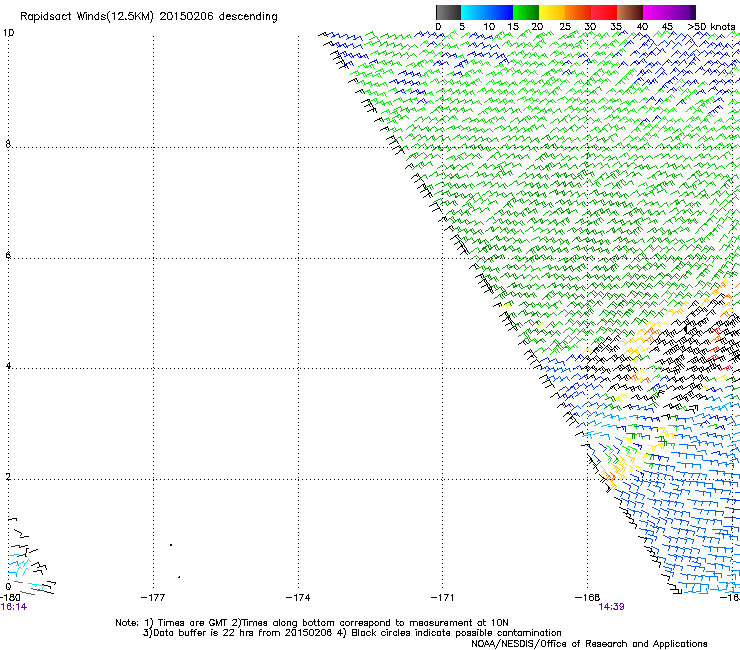The height and width of the screenshot is (650, 740).
Task: Click the note line 'Times are GMT'
Action: click(193, 623)
